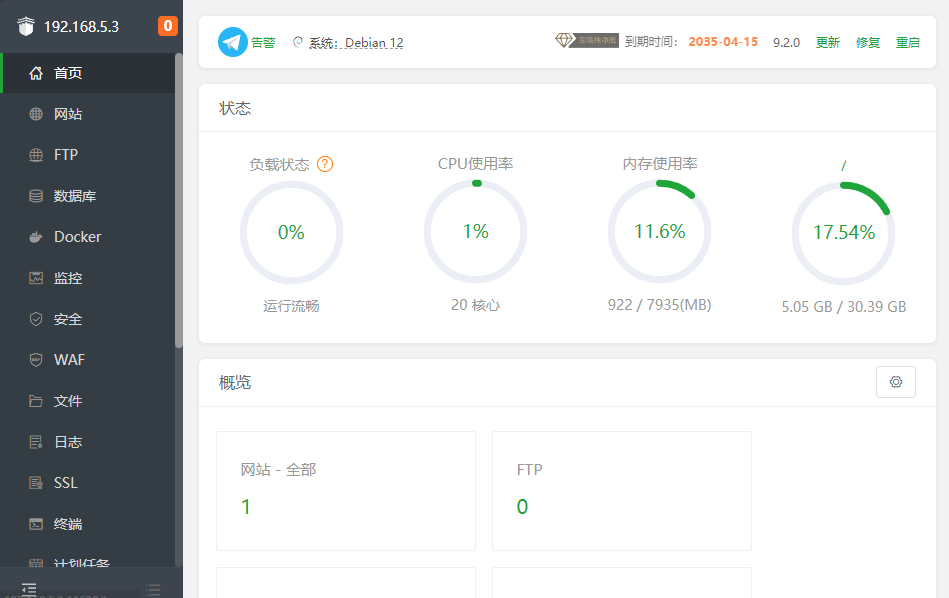Open the 概览 panel settings gear icon
The width and height of the screenshot is (949, 598).
(895, 381)
